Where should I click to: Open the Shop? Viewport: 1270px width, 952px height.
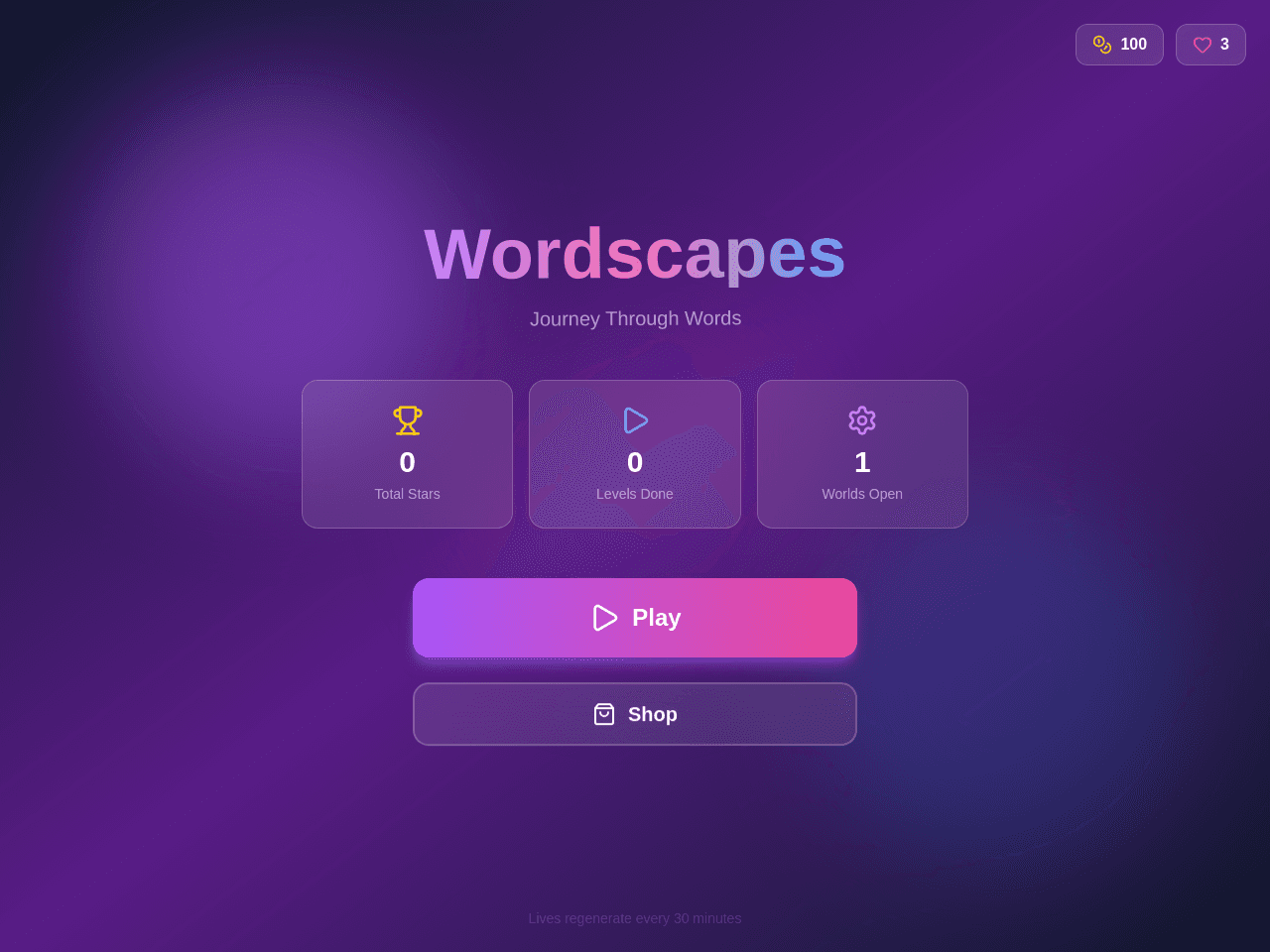point(635,714)
